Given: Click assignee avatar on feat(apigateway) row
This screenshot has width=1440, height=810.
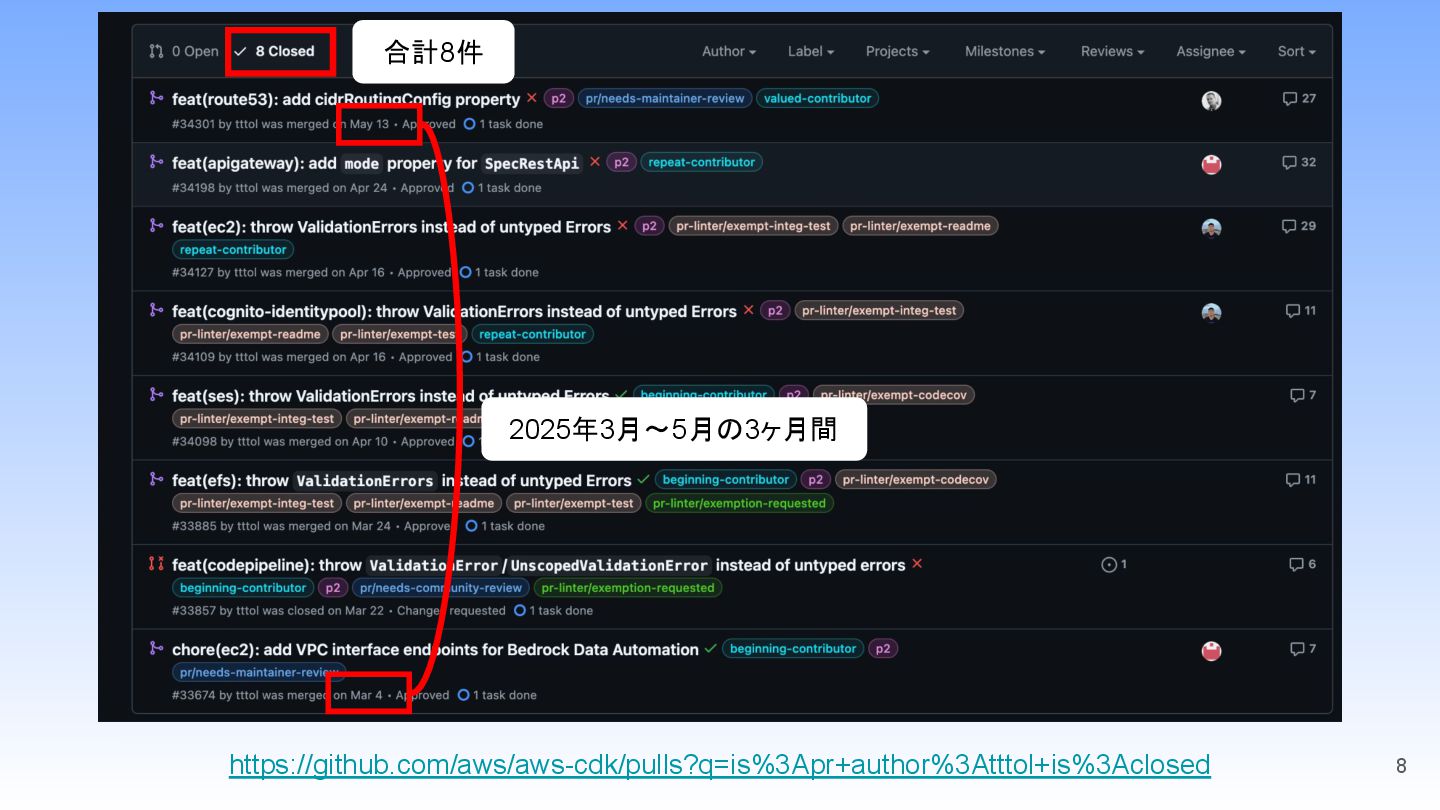Looking at the screenshot, I should pos(1211,164).
